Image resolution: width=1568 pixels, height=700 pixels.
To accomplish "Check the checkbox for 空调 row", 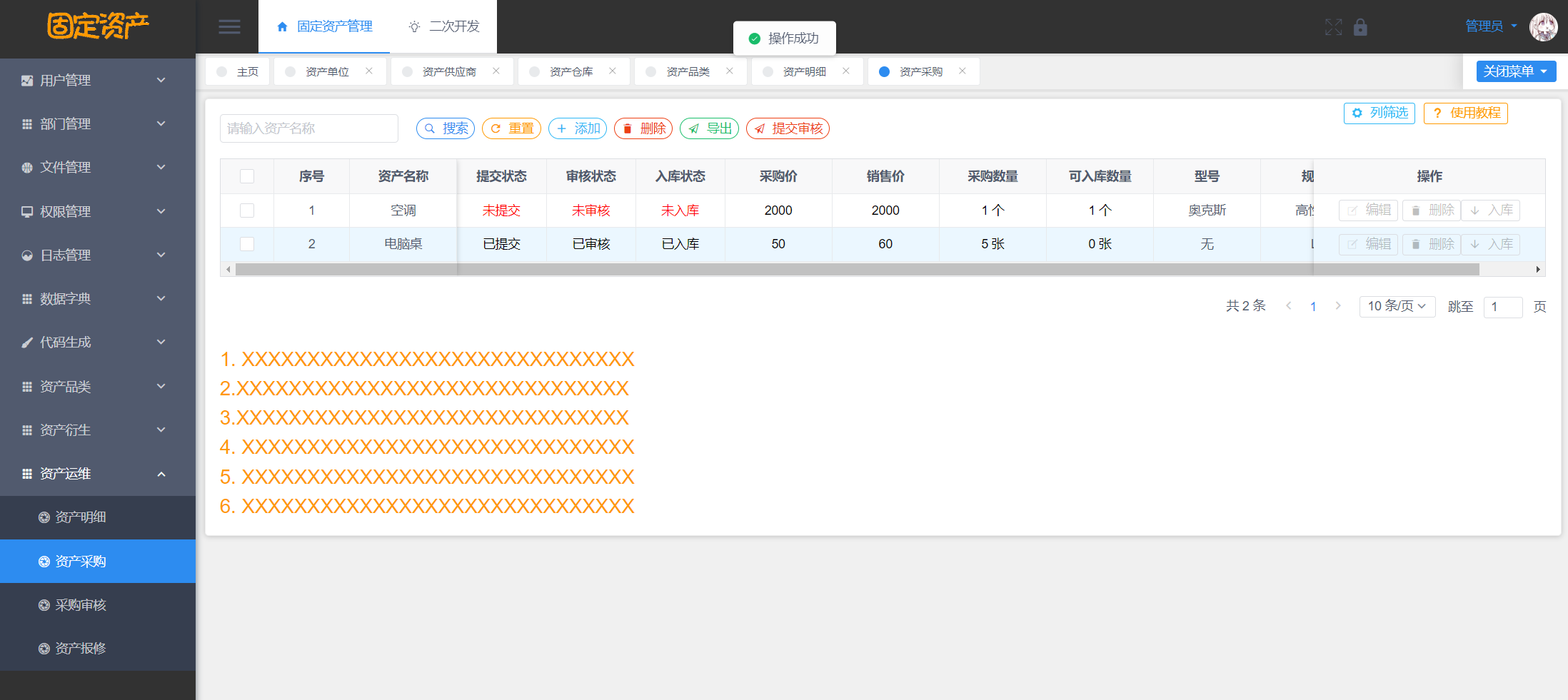I will tap(247, 210).
